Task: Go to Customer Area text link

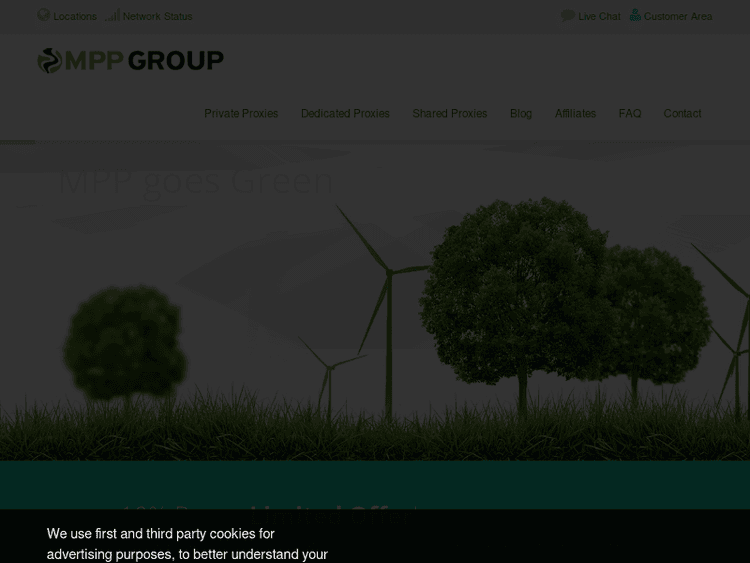Action: pos(677,16)
